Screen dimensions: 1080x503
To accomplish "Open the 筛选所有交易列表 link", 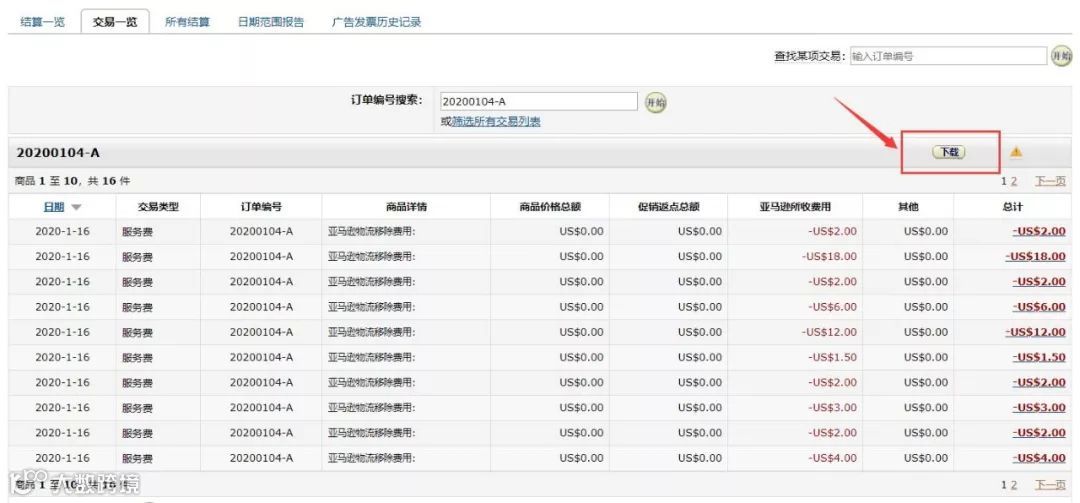I will click(496, 121).
